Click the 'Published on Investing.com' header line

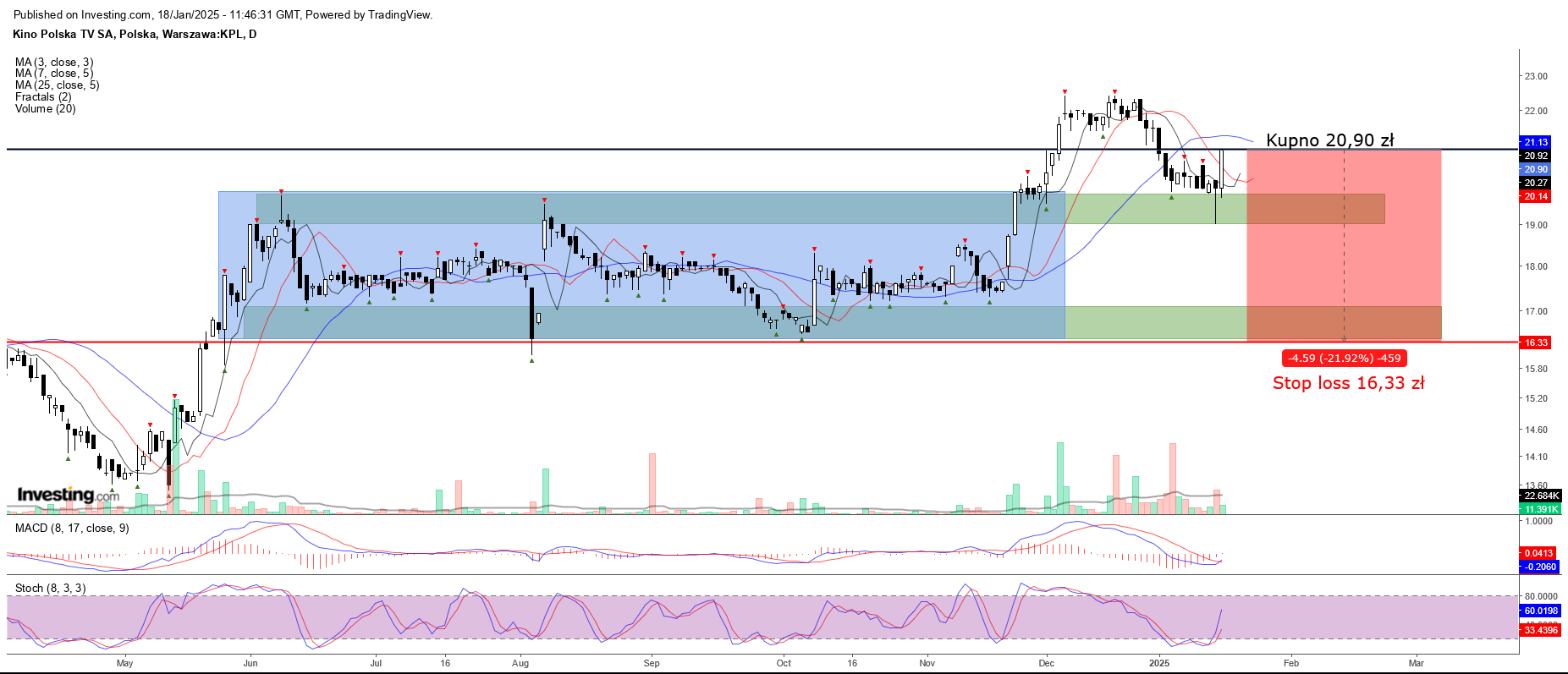[x=223, y=14]
